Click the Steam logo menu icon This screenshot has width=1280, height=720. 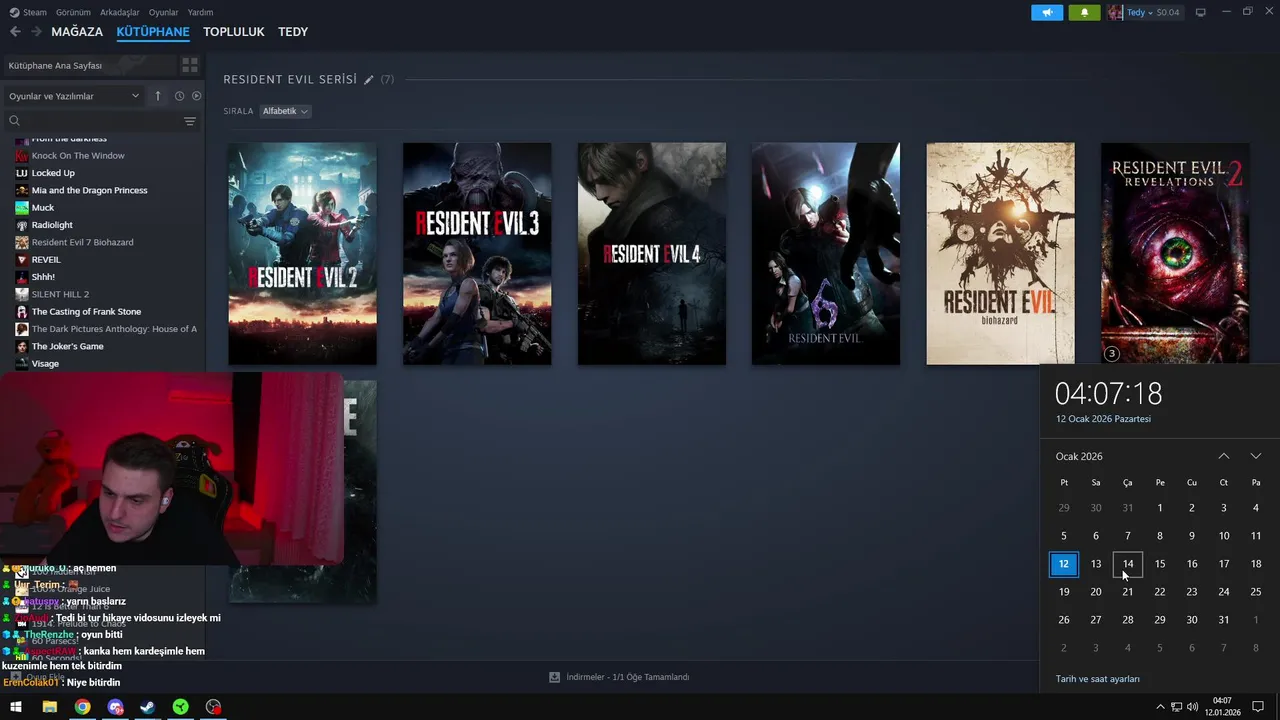click(14, 12)
